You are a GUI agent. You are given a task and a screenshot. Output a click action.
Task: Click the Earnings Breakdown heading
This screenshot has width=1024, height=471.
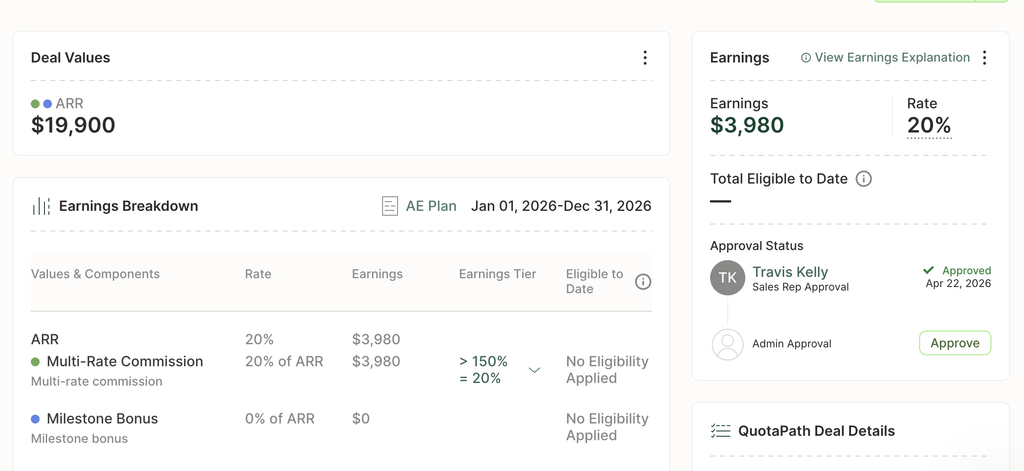coord(129,206)
